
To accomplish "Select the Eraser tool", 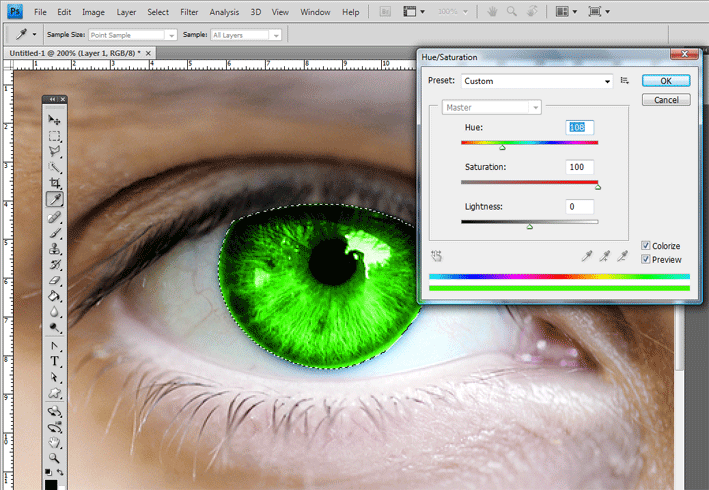I will 54,280.
